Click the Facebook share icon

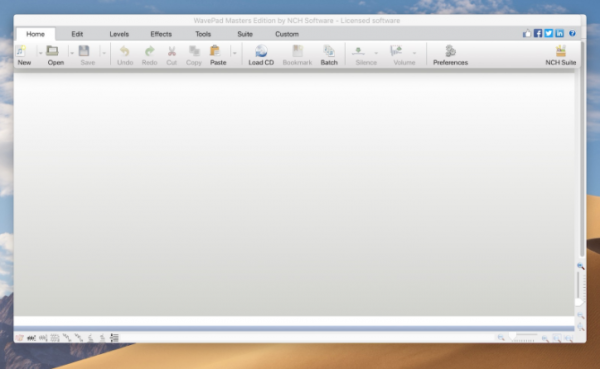pos(538,33)
